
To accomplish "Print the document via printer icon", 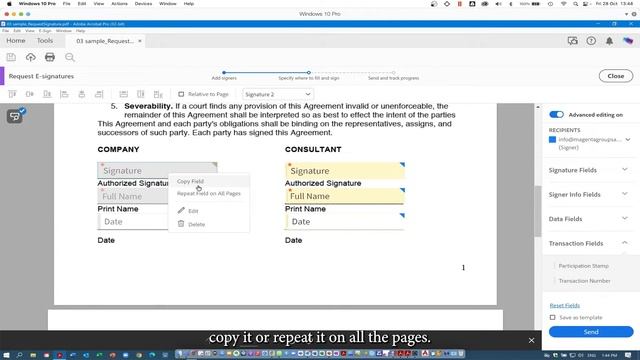I will (50, 57).
